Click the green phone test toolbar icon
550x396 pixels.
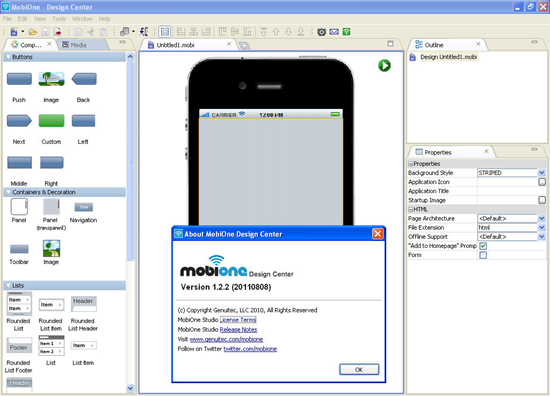pyautogui.click(x=347, y=32)
